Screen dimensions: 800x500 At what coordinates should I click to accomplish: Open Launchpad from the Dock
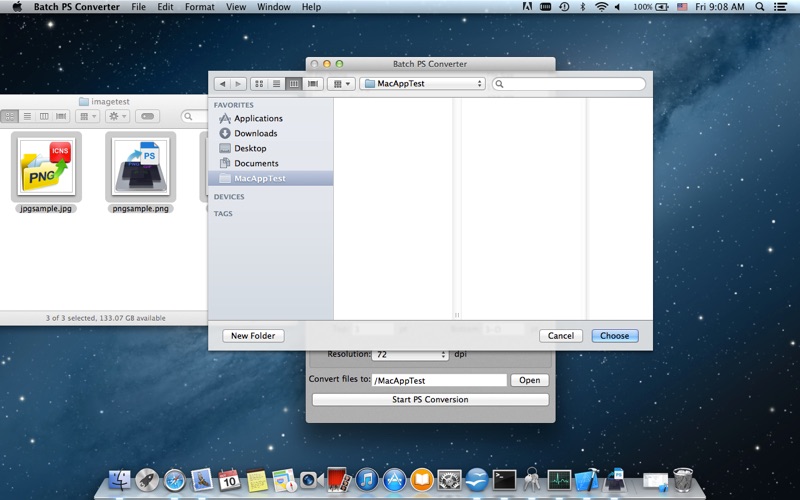[147, 480]
